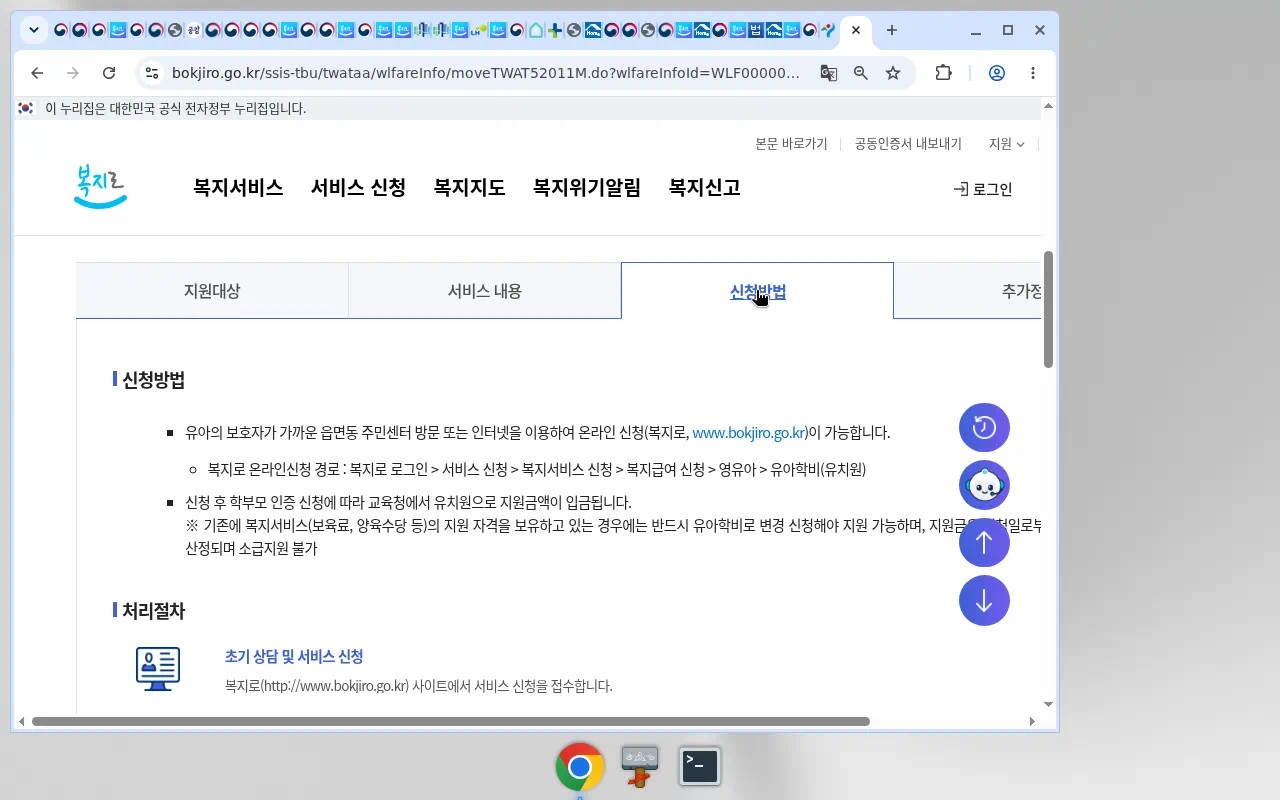Open the middle dock application icon
1280x800 pixels.
pyautogui.click(x=640, y=767)
